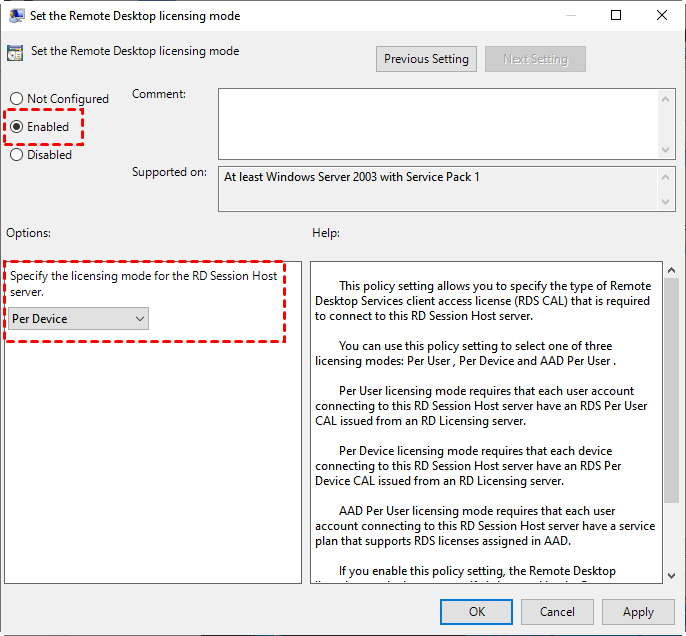Screen dimensions: 686x636
Task: Click the 'Help:' section label
Action: (x=326, y=233)
